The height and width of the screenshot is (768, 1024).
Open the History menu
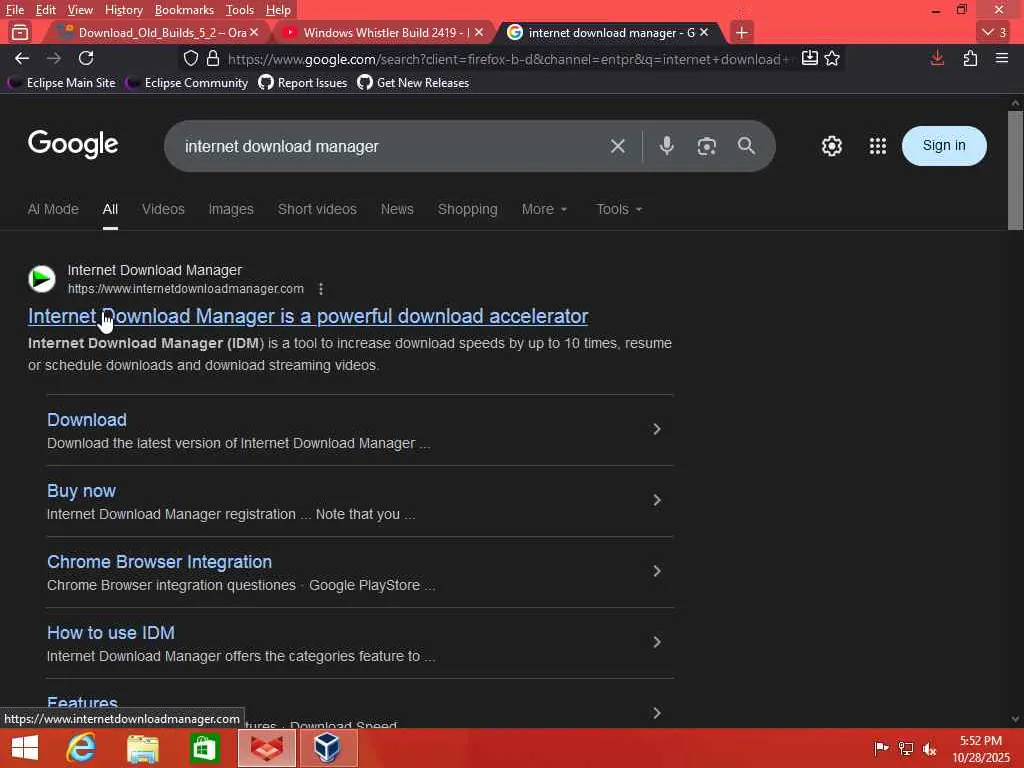tap(123, 10)
